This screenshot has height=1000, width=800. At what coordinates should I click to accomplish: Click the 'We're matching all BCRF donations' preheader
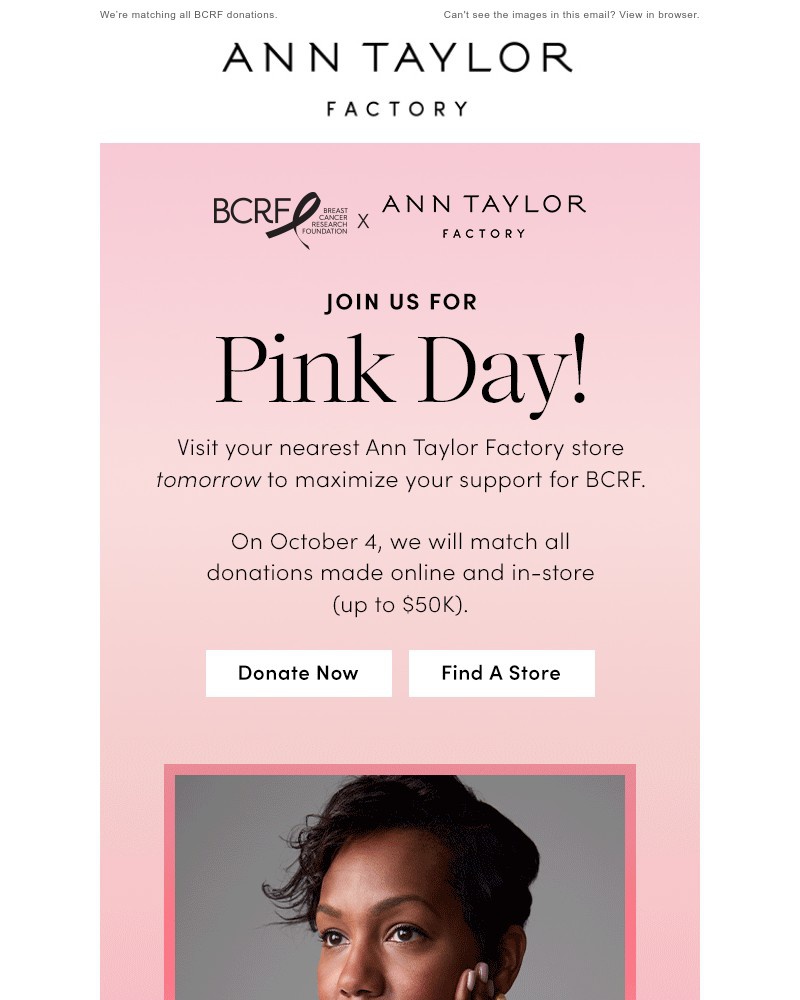pos(189,15)
